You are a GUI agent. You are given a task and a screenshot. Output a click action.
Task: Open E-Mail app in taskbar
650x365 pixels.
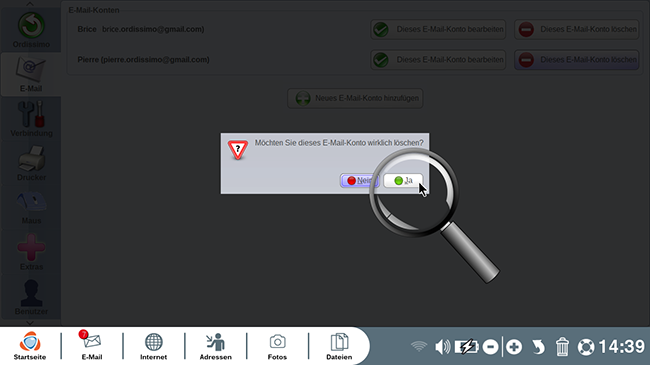[92, 346]
